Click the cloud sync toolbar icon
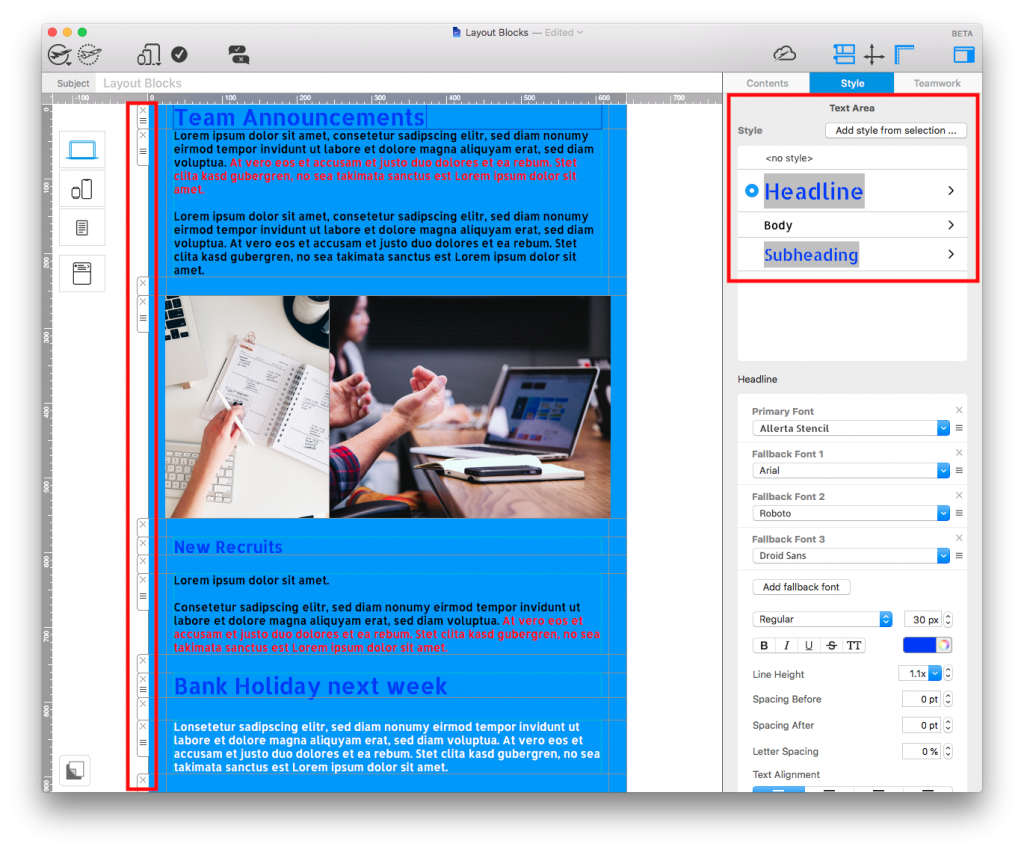The image size is (1024, 852). [x=784, y=54]
